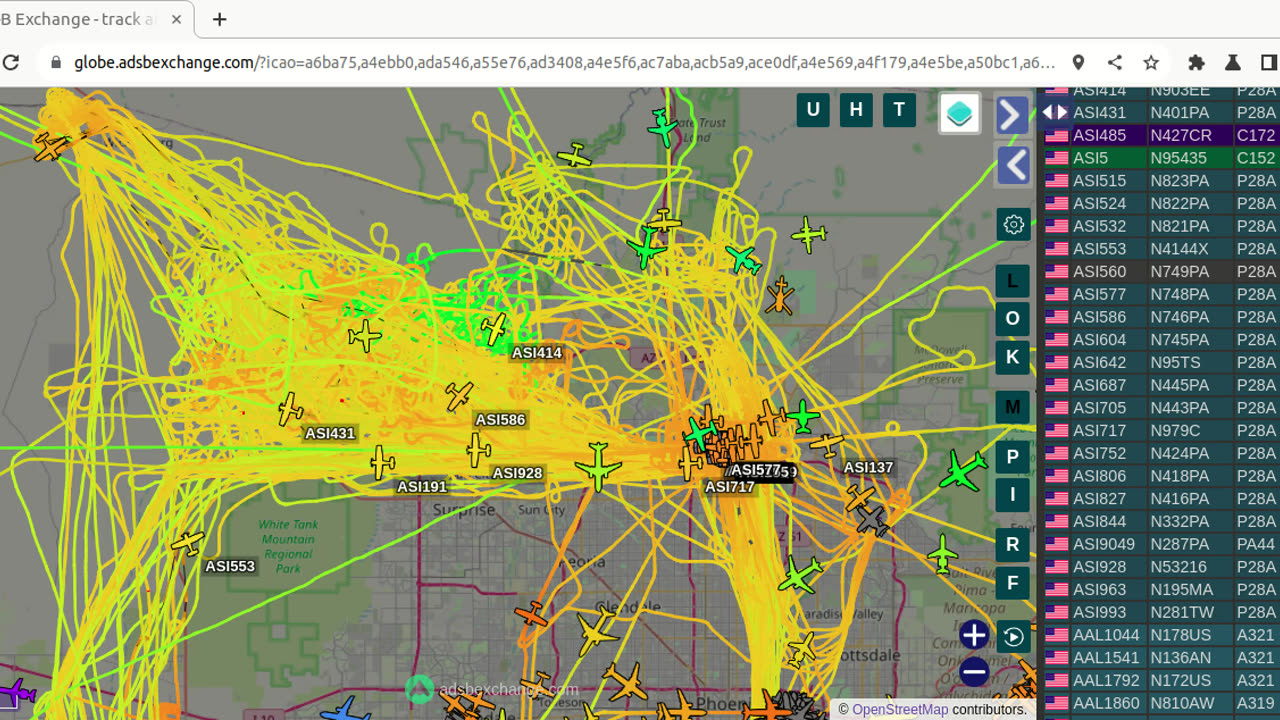Click the location permission icon in address bar
The height and width of the screenshot is (720, 1280).
1078,62
